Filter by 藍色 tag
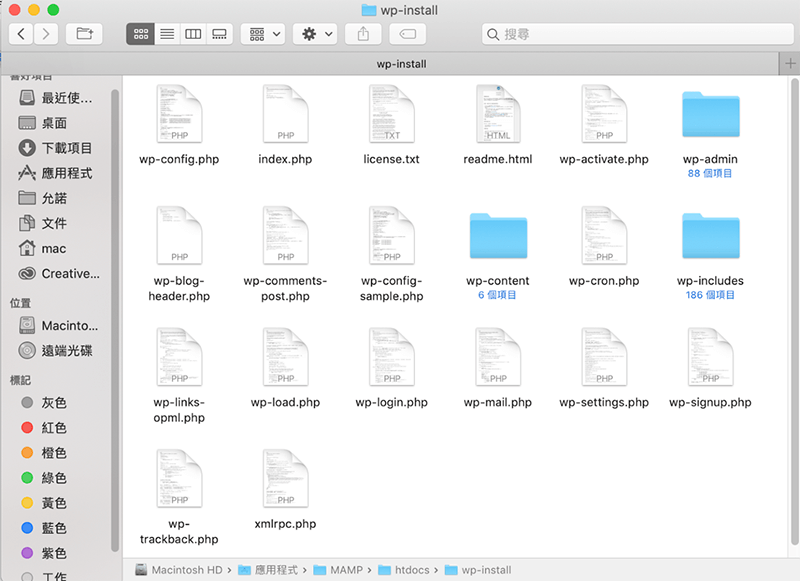800x581 pixels. (x=44, y=528)
